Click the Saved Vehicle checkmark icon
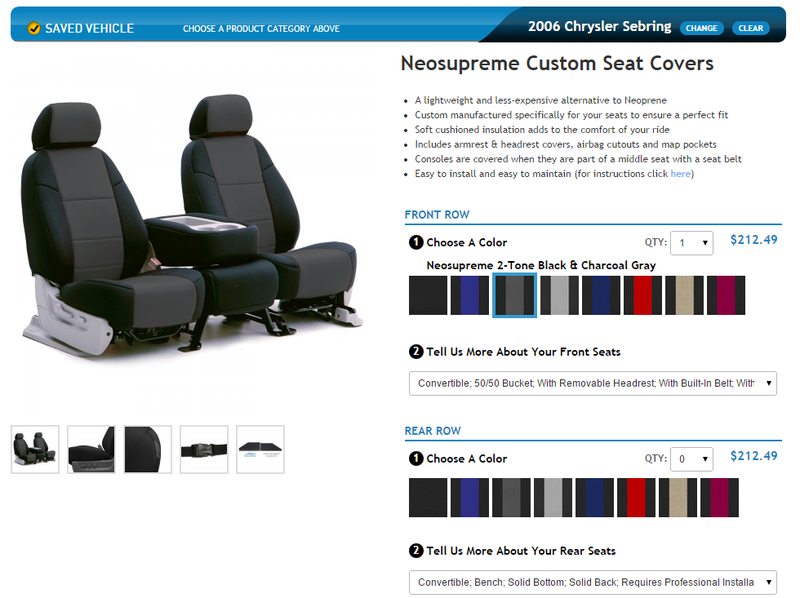The width and height of the screenshot is (800, 598). click(x=34, y=29)
